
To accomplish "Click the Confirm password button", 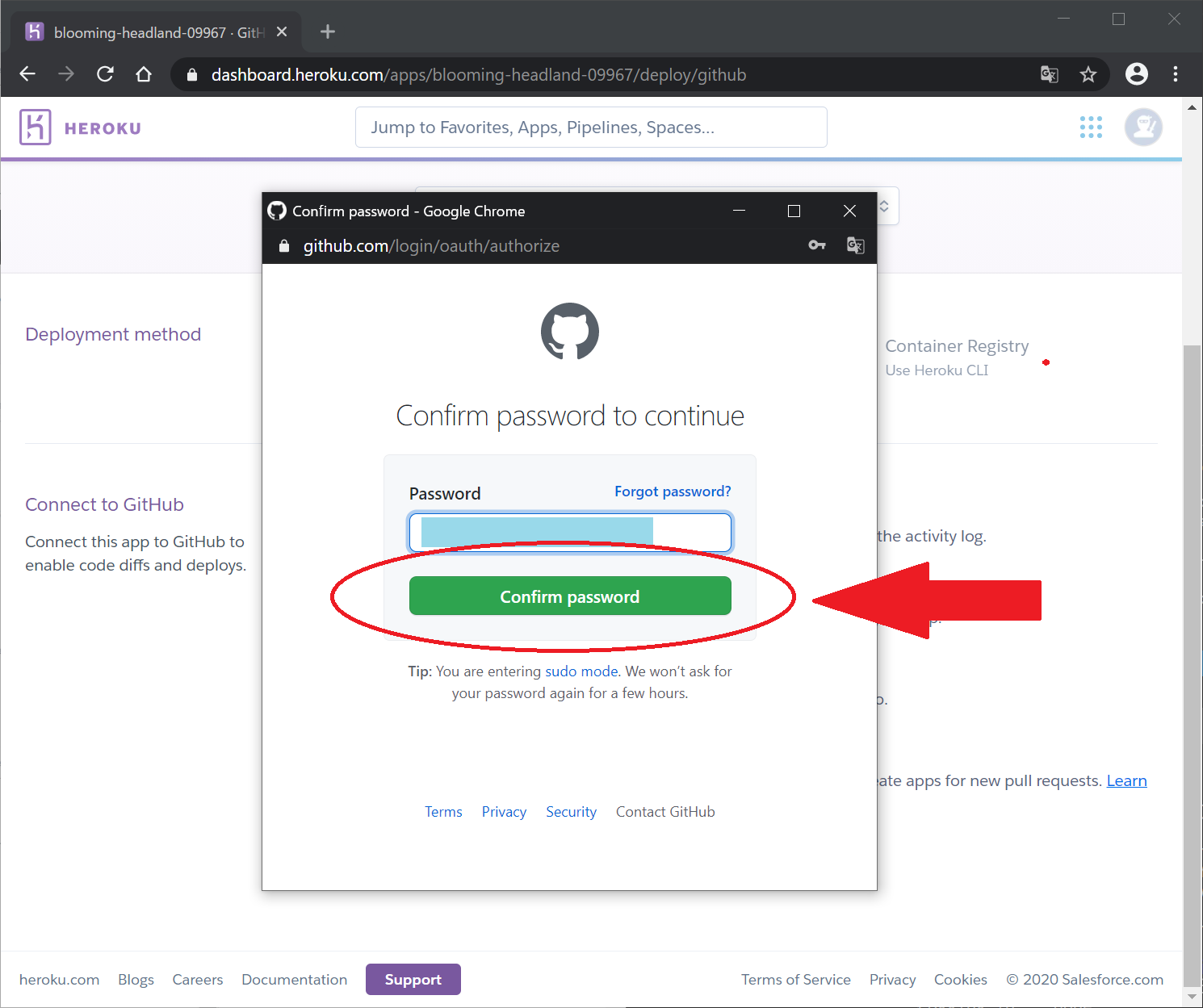I will pos(570,596).
